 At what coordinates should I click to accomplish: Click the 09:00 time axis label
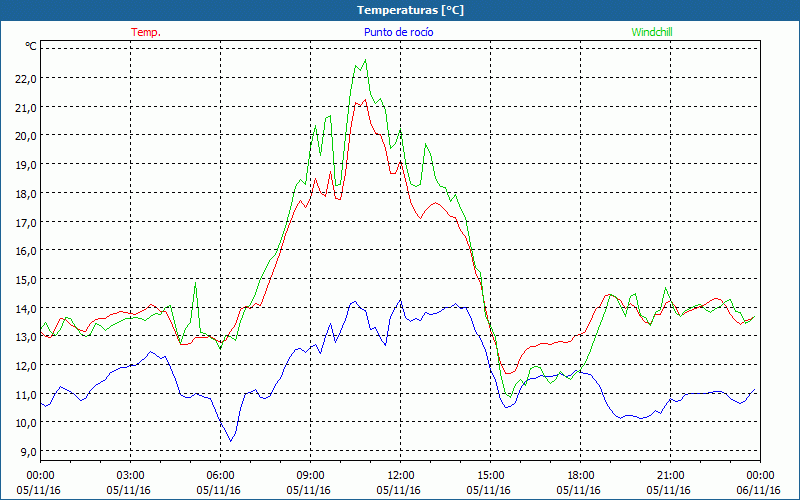[310, 476]
